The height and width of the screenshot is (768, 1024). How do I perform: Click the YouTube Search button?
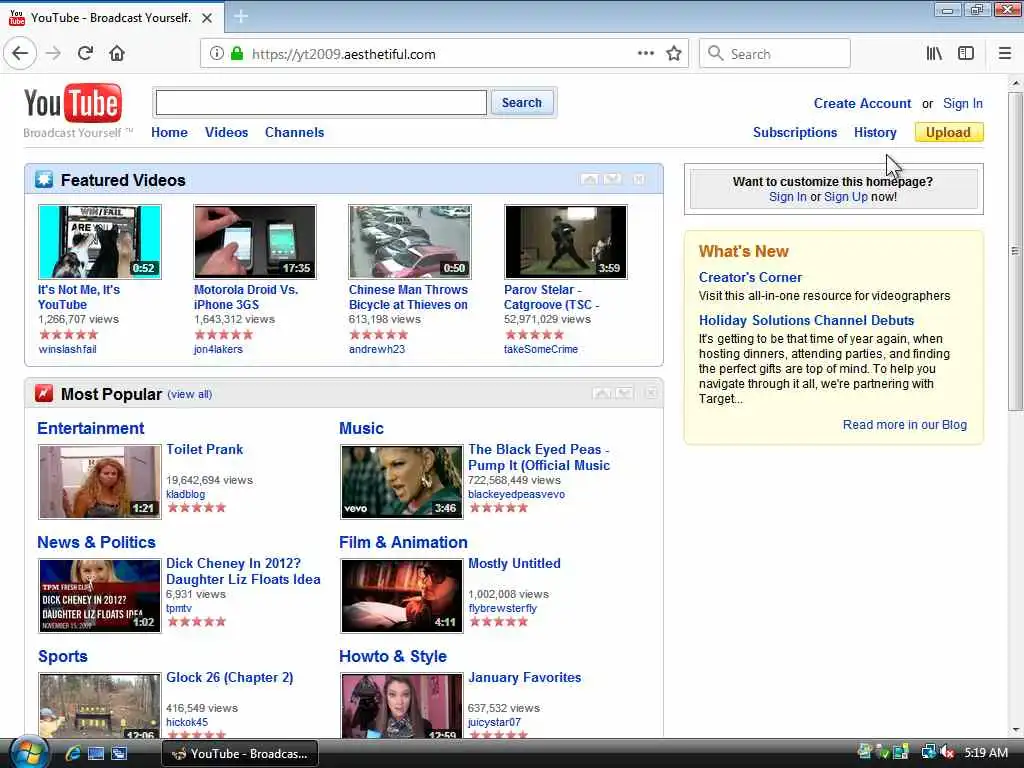[x=521, y=103]
